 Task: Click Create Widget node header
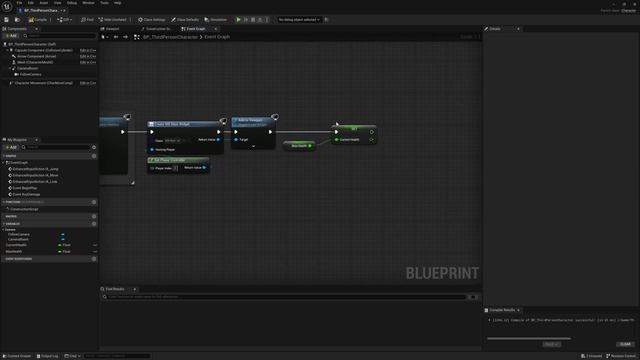point(184,124)
